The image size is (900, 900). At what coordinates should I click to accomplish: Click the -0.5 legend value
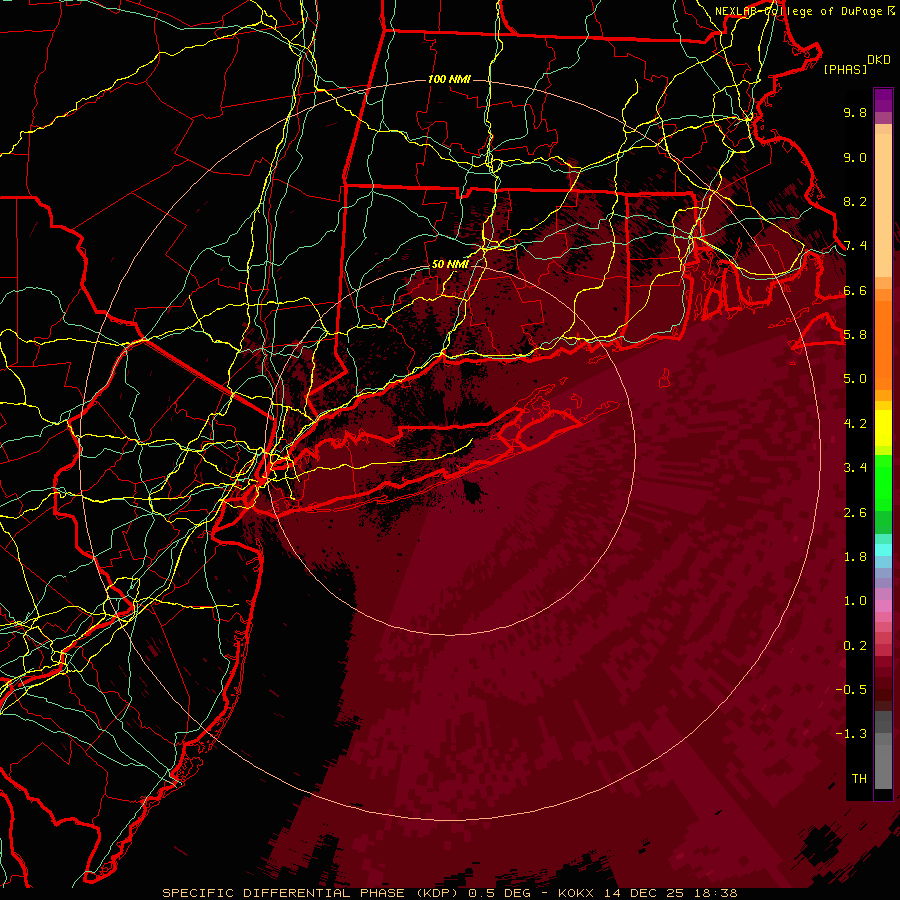point(851,690)
